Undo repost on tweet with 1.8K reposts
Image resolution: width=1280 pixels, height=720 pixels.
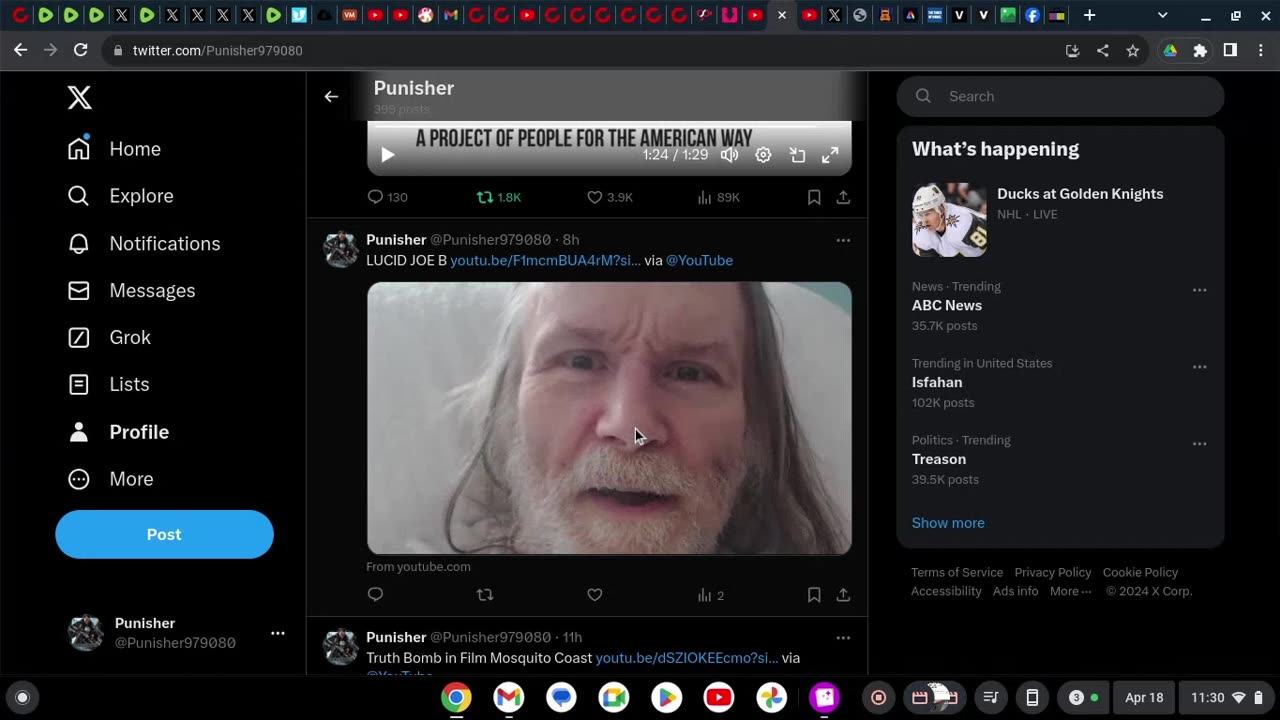[499, 197]
